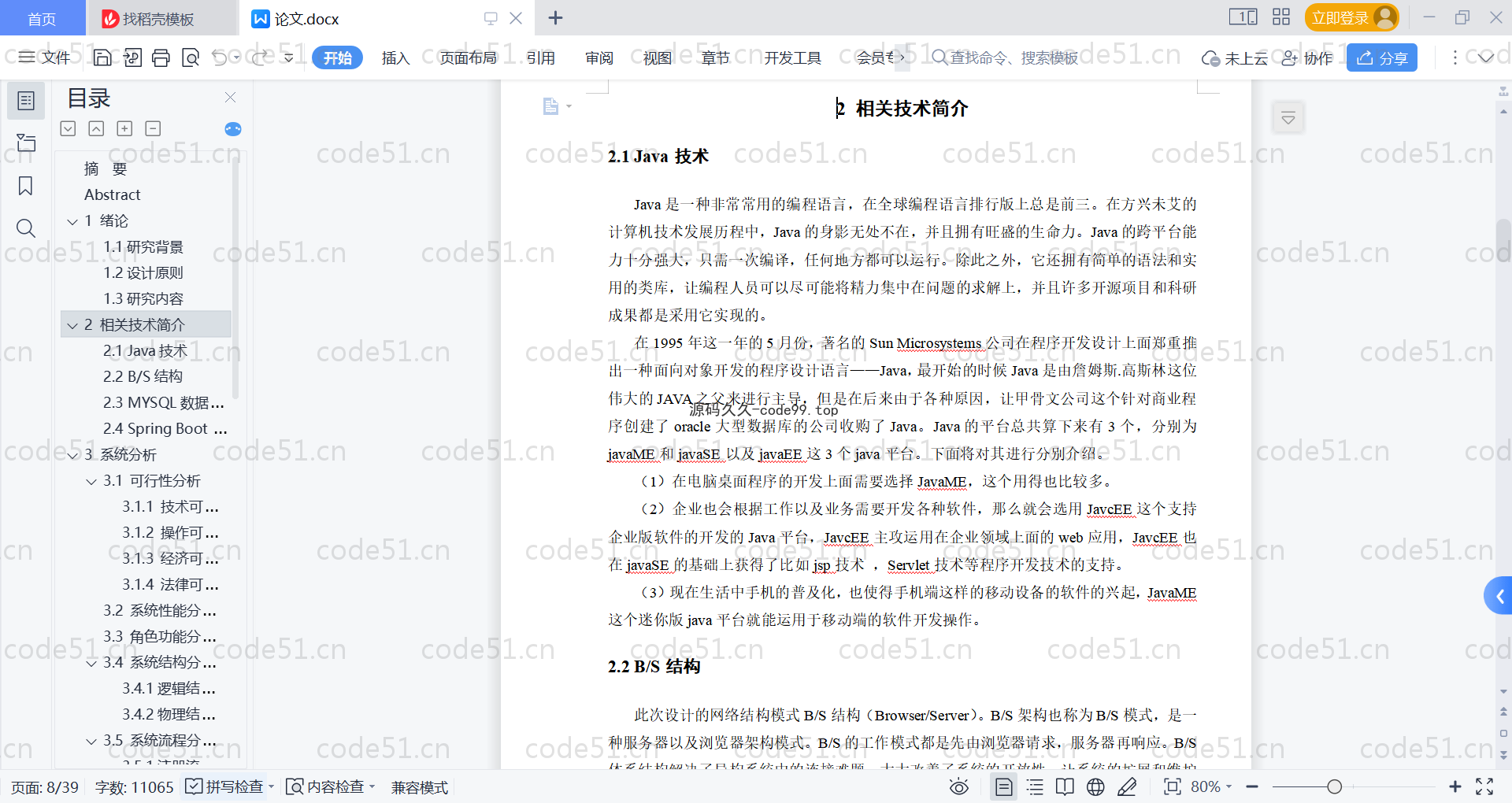Collapse the 3.1 可行性分析 outline node
The width and height of the screenshot is (1512, 803).
click(x=91, y=481)
